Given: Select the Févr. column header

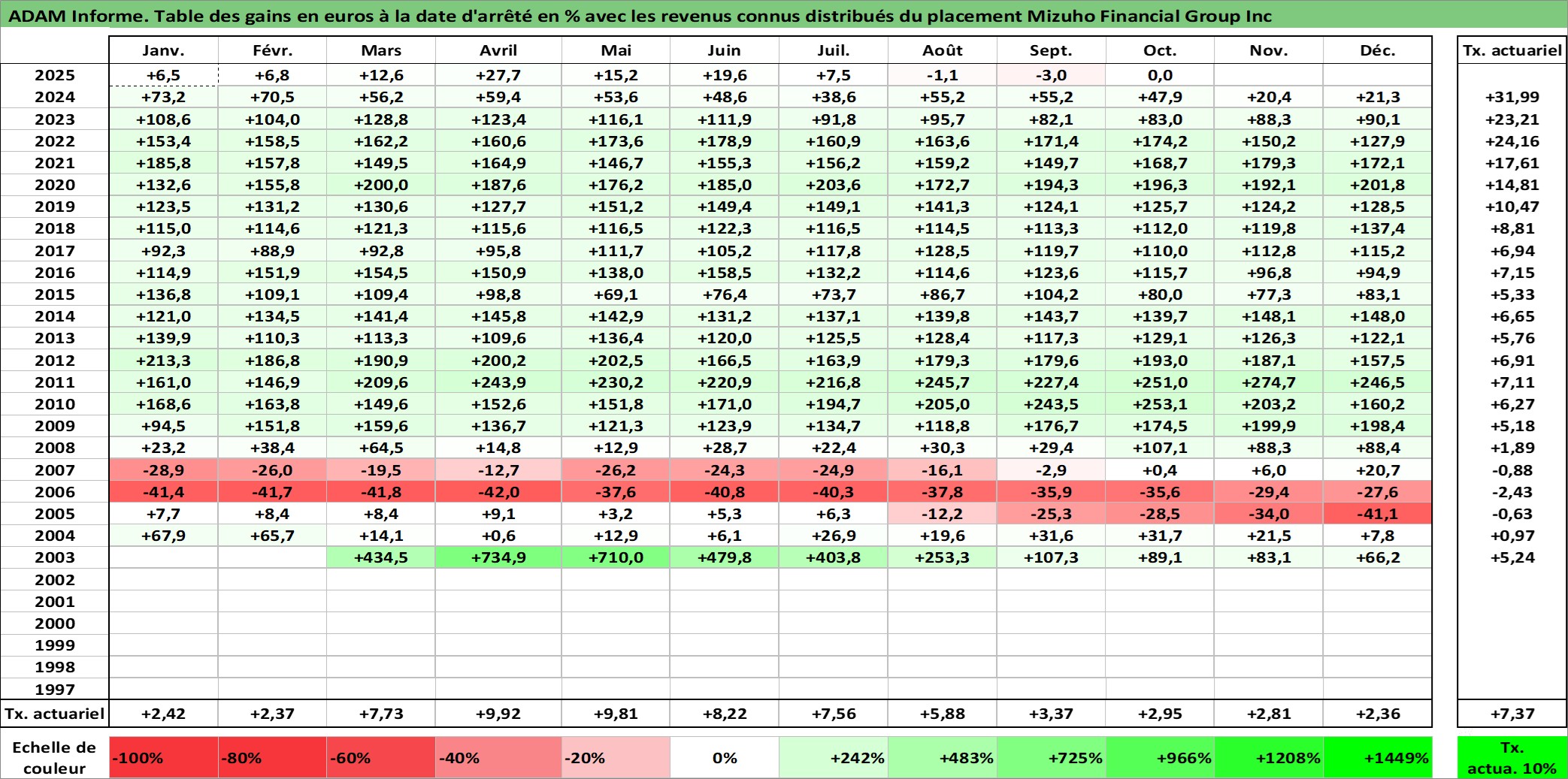Looking at the screenshot, I should [x=272, y=50].
